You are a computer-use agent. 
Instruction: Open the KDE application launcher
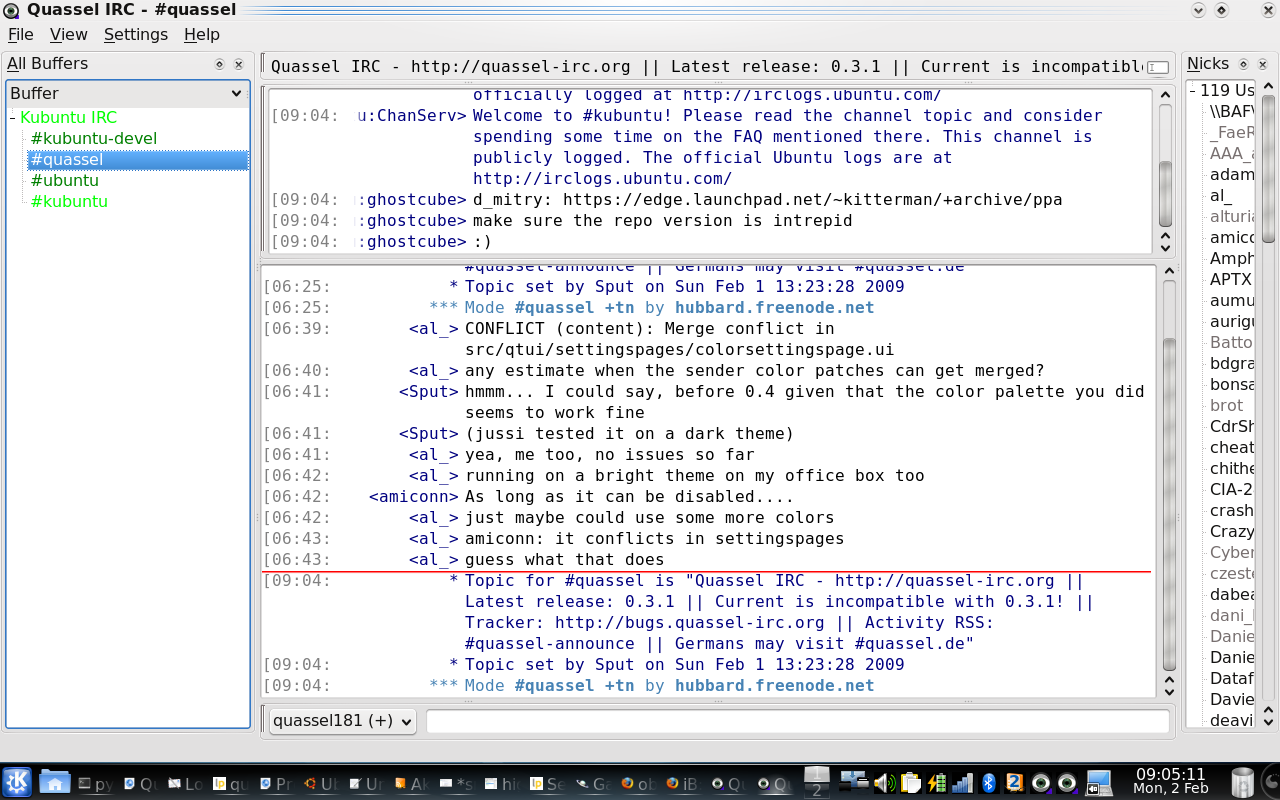click(17, 783)
